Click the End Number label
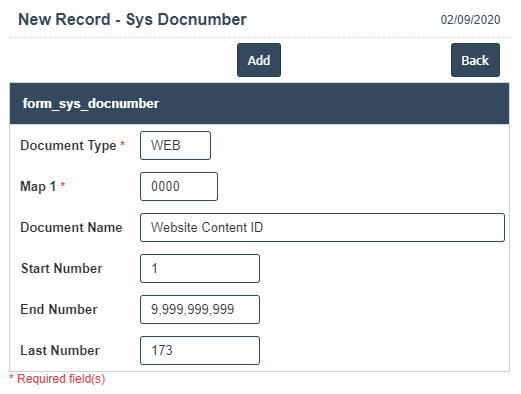Screen dimensions: 521x394 point(59,309)
